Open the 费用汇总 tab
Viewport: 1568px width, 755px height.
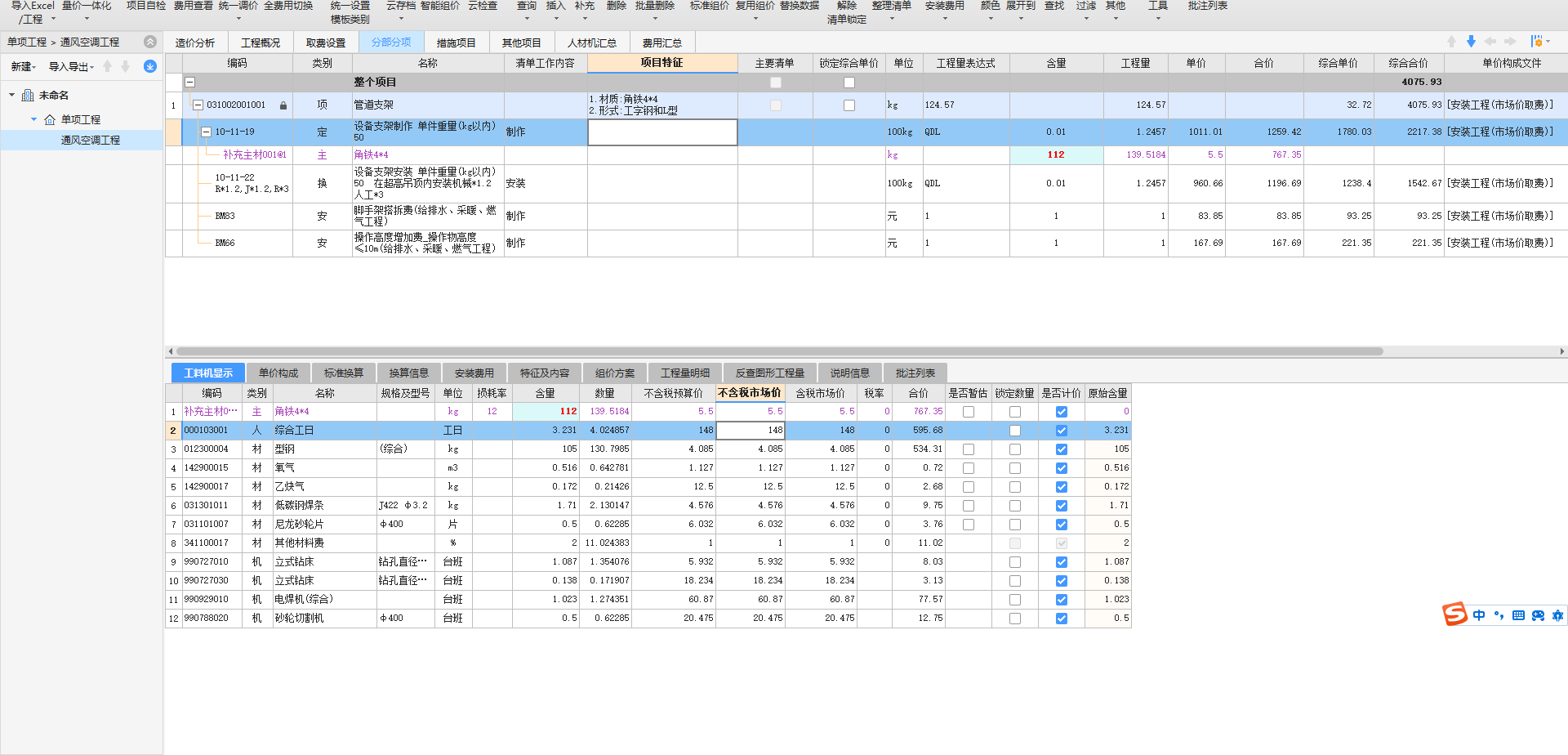[662, 43]
